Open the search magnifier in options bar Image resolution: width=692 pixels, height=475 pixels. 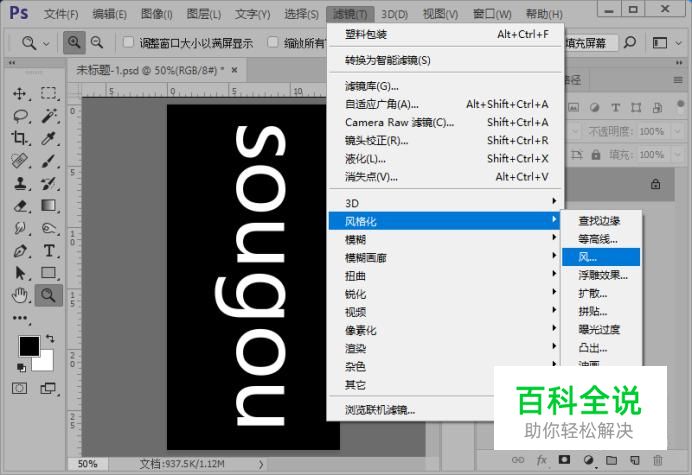[630, 42]
